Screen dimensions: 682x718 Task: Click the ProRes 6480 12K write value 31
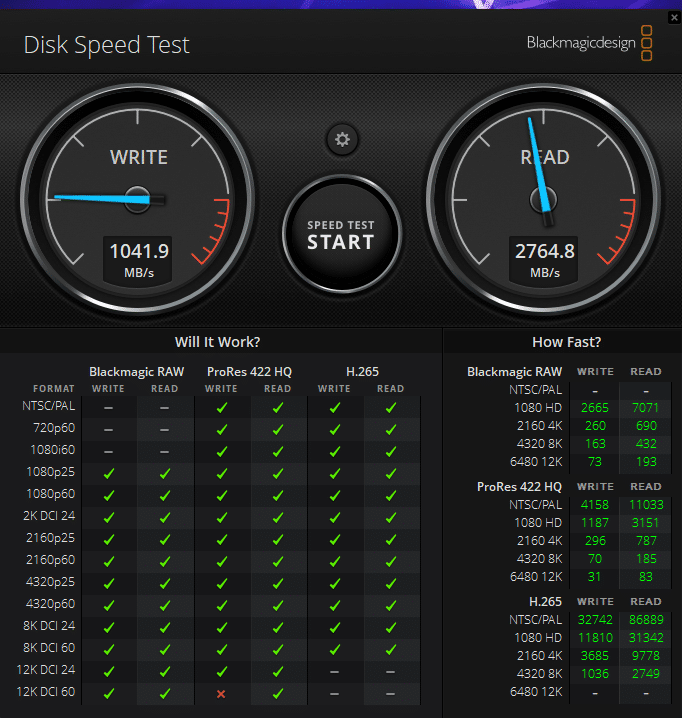594,577
